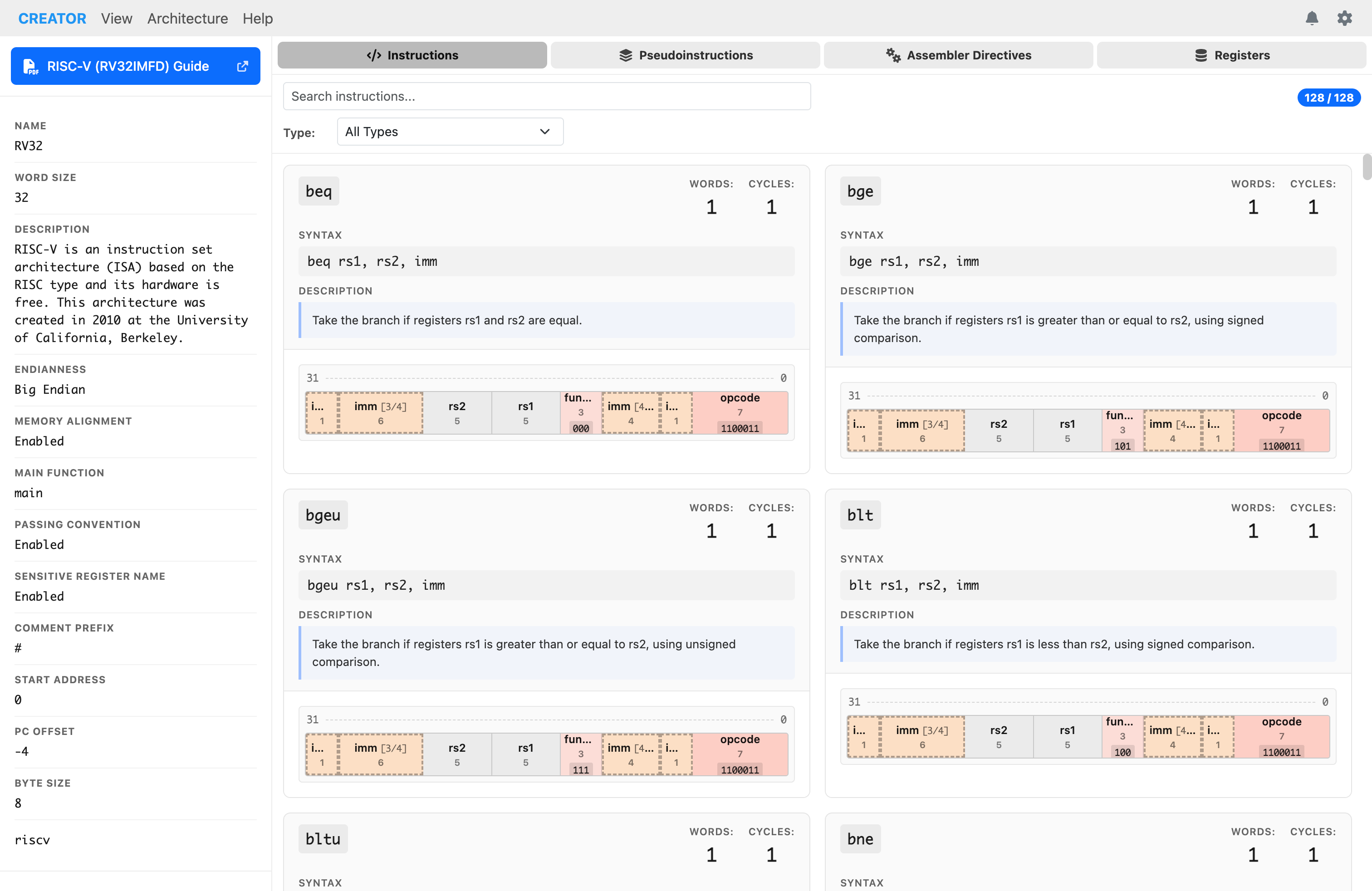Click the external link icon on guide button

click(243, 66)
